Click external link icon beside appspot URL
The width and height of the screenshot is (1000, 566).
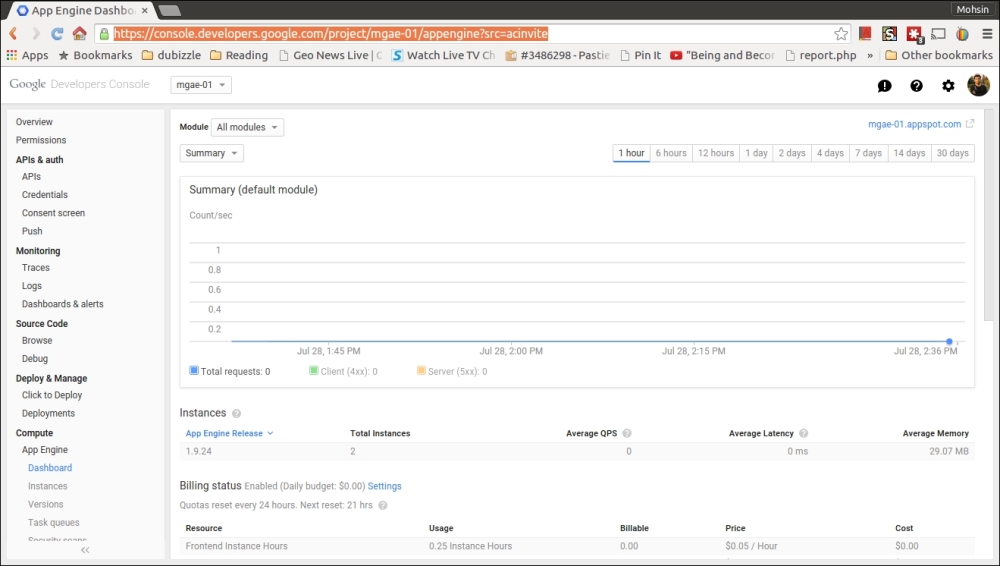[x=970, y=124]
